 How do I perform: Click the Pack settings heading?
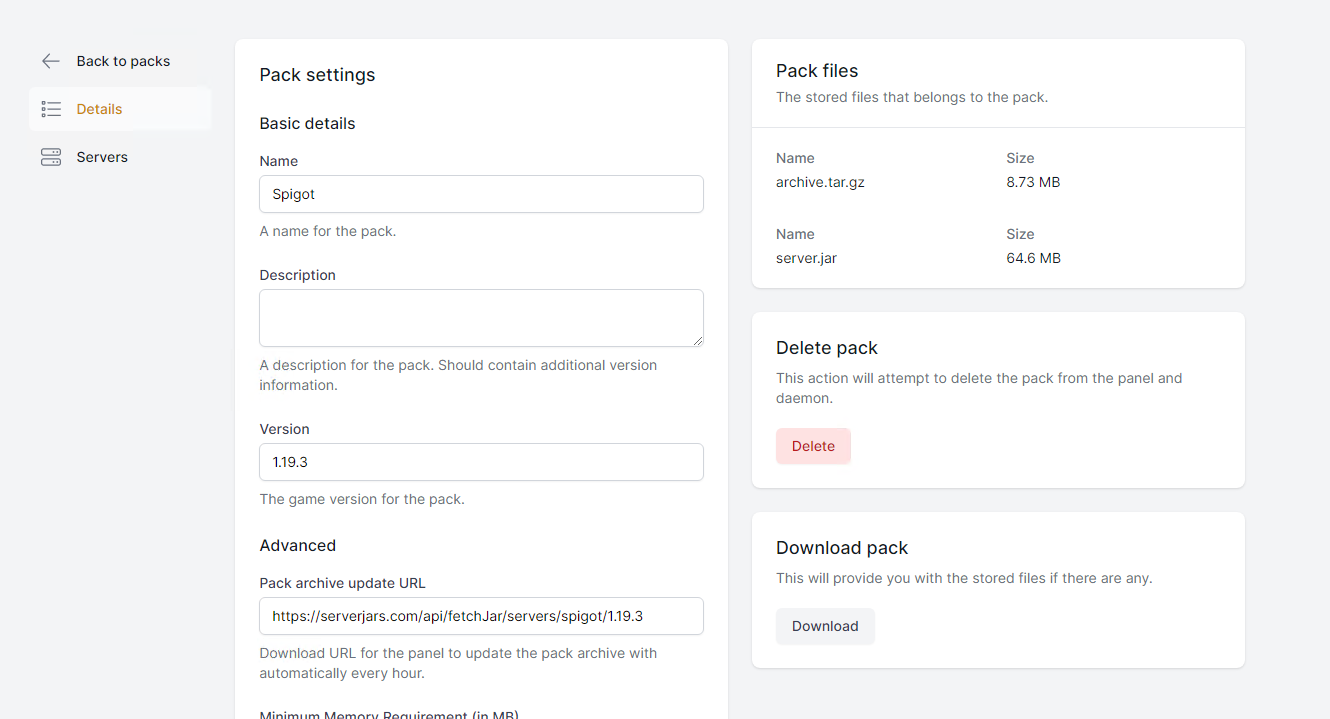[x=317, y=75]
